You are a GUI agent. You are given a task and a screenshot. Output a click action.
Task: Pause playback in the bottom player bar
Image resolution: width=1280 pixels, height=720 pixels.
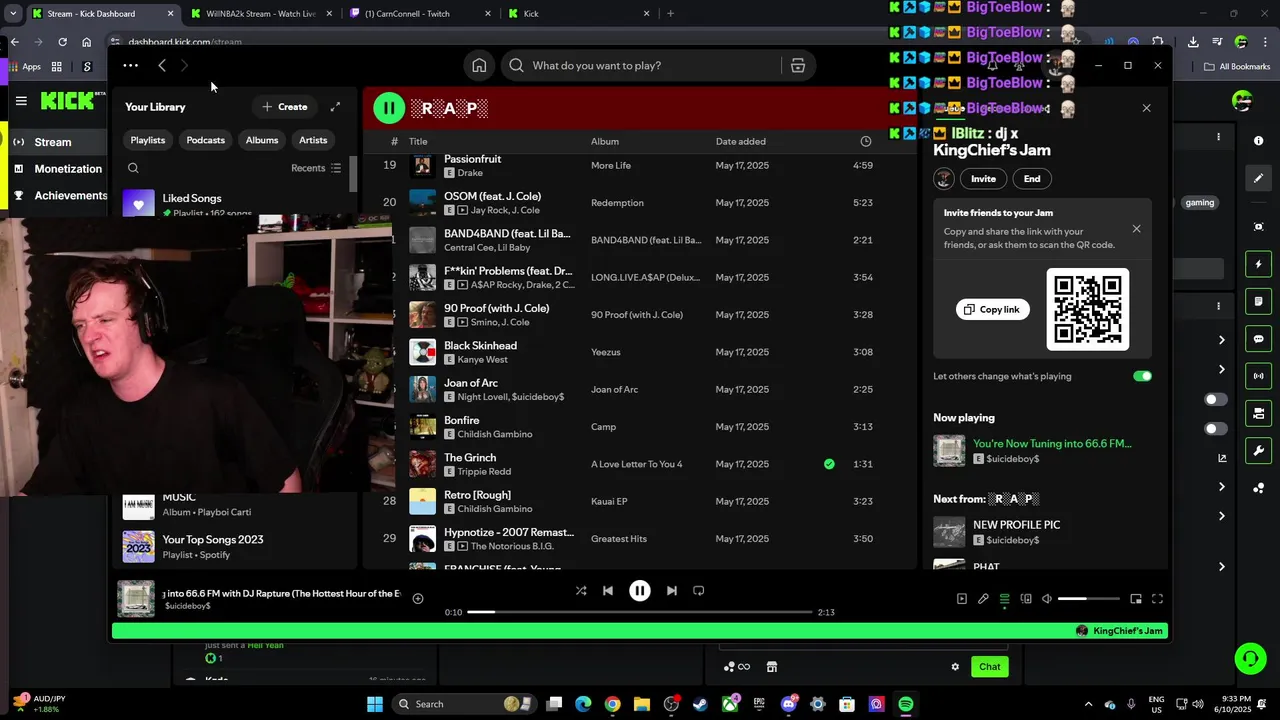tap(640, 591)
